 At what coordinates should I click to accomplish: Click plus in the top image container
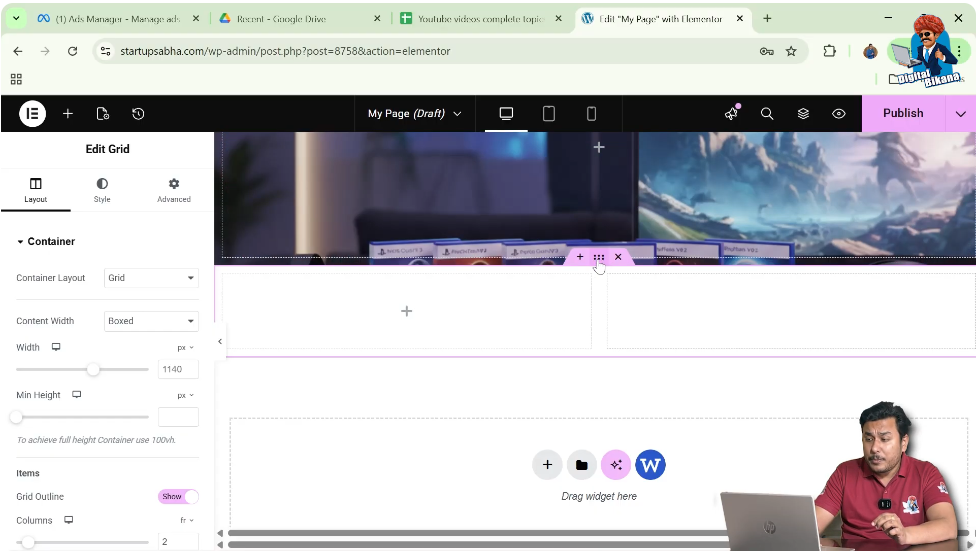599,147
